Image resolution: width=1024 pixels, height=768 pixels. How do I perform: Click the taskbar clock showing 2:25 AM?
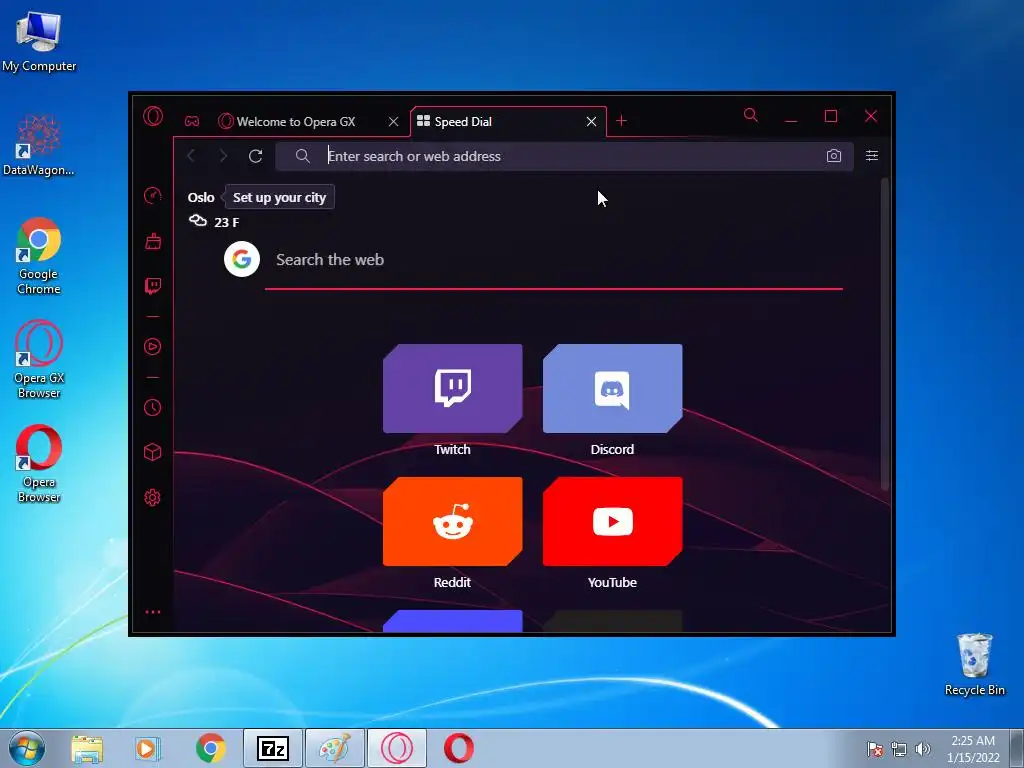click(x=972, y=748)
